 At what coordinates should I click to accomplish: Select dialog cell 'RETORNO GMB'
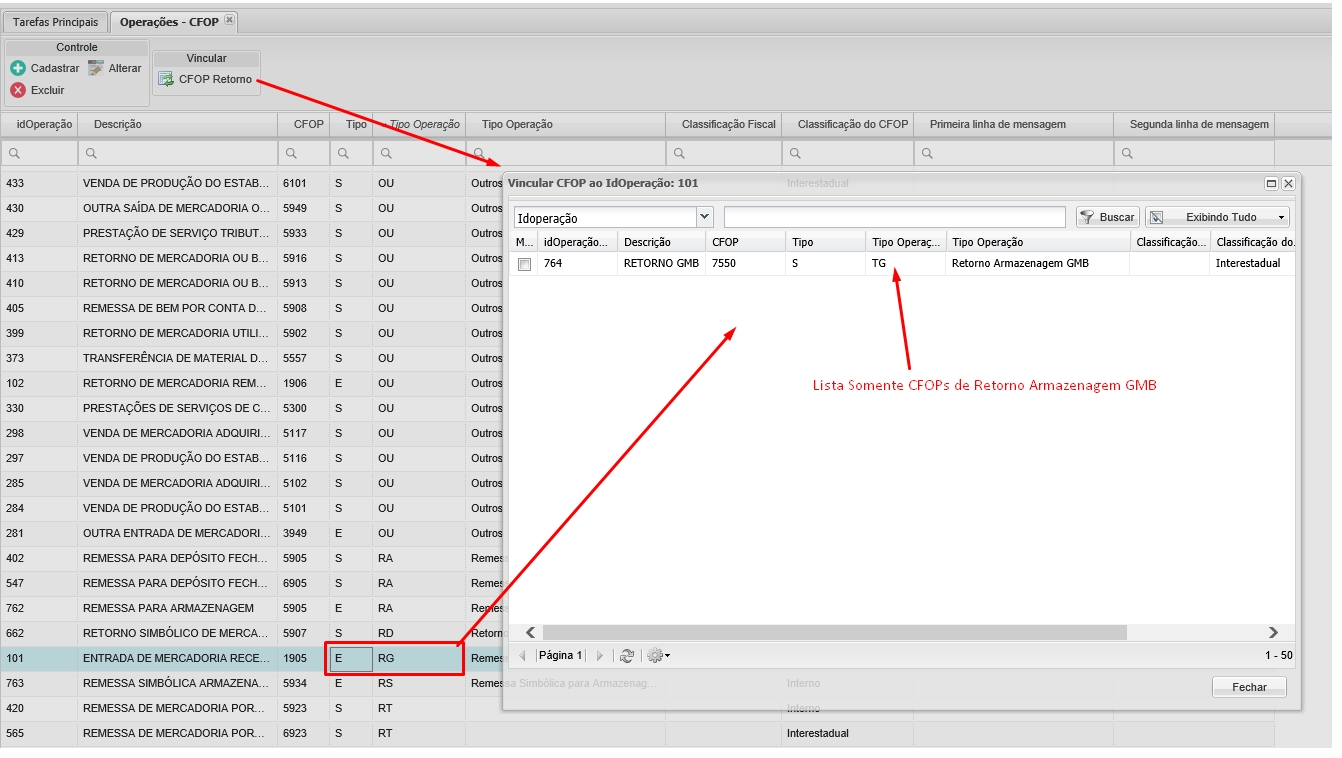[x=661, y=264]
